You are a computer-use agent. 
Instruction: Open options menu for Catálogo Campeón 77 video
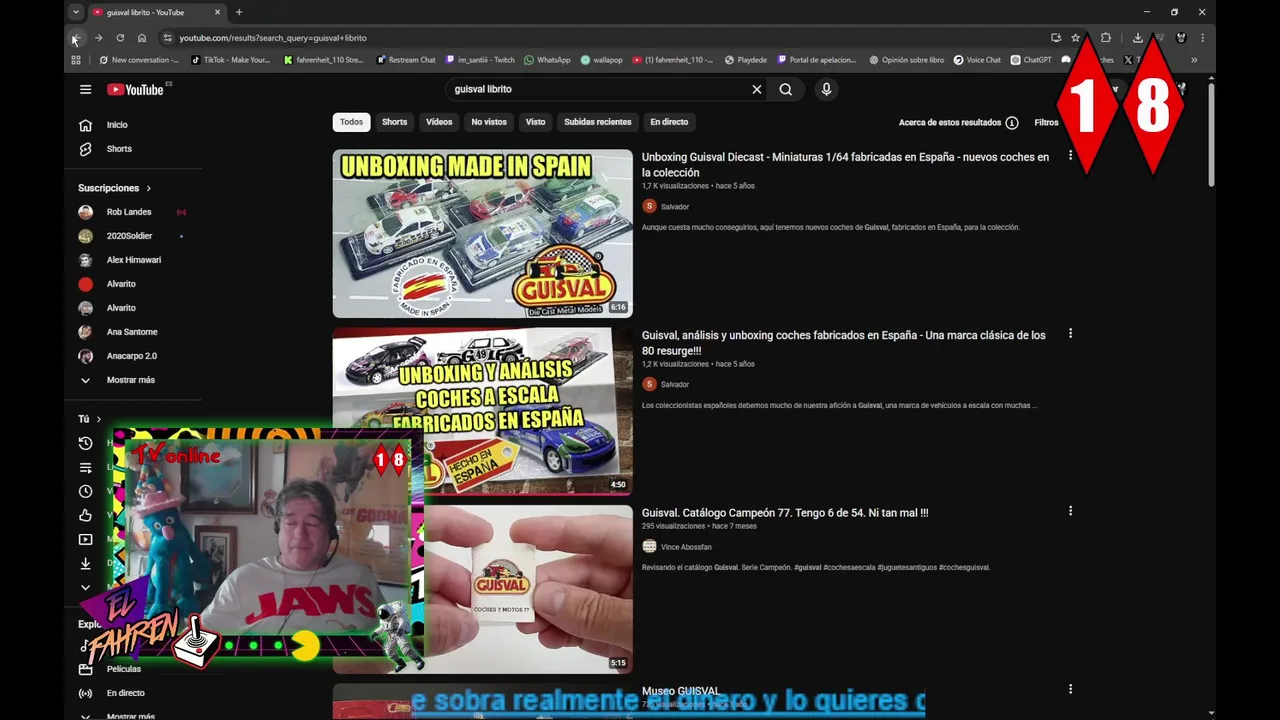click(x=1070, y=511)
